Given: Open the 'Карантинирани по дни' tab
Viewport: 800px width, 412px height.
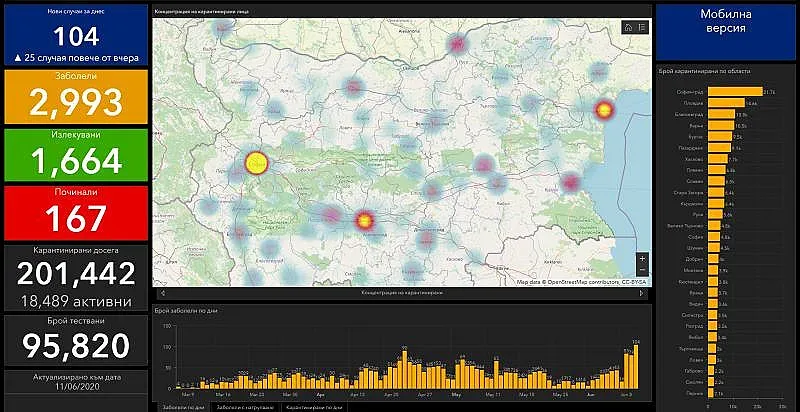Looking at the screenshot, I should pos(314,408).
